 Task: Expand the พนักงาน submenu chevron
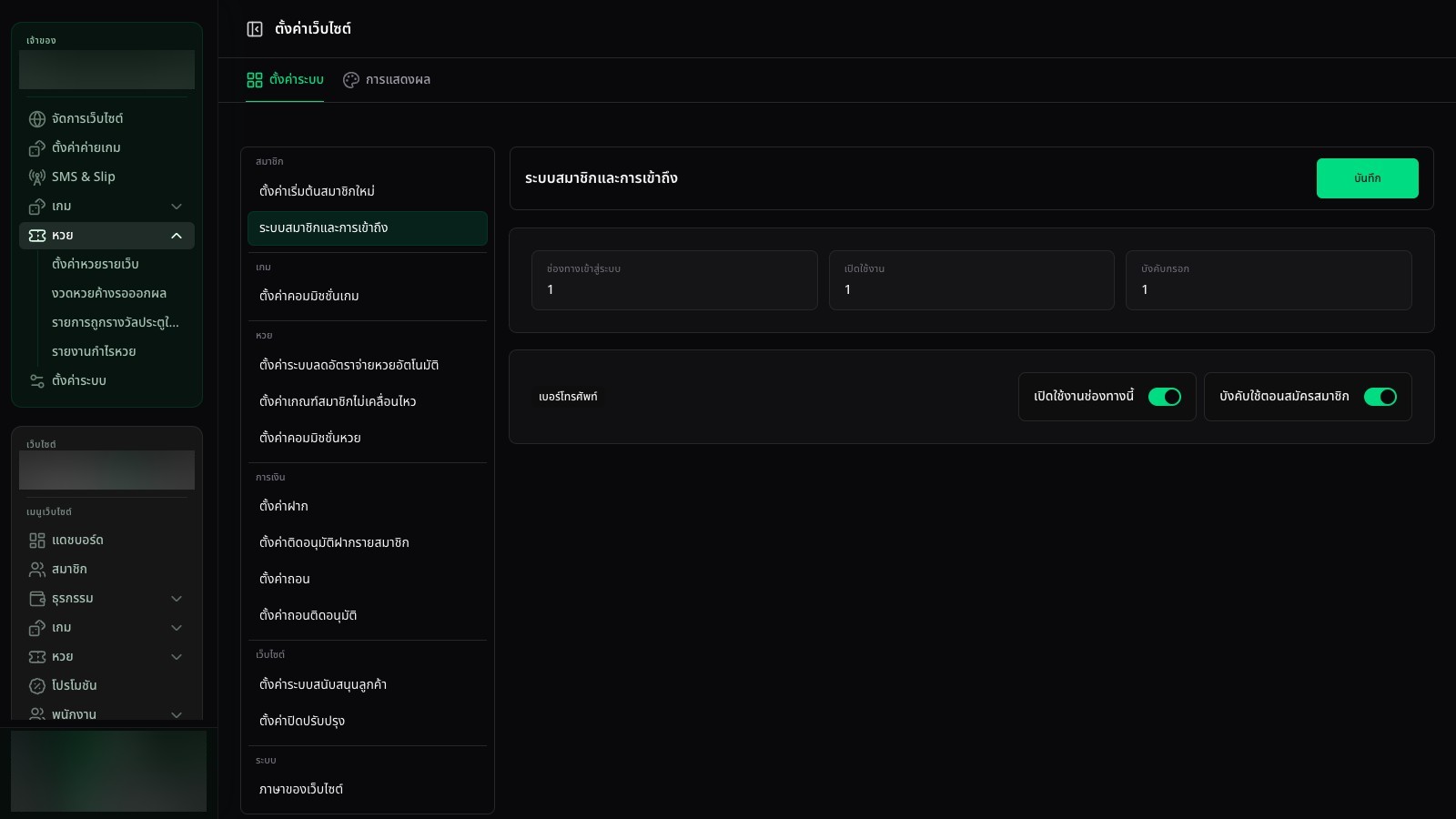[x=177, y=714]
